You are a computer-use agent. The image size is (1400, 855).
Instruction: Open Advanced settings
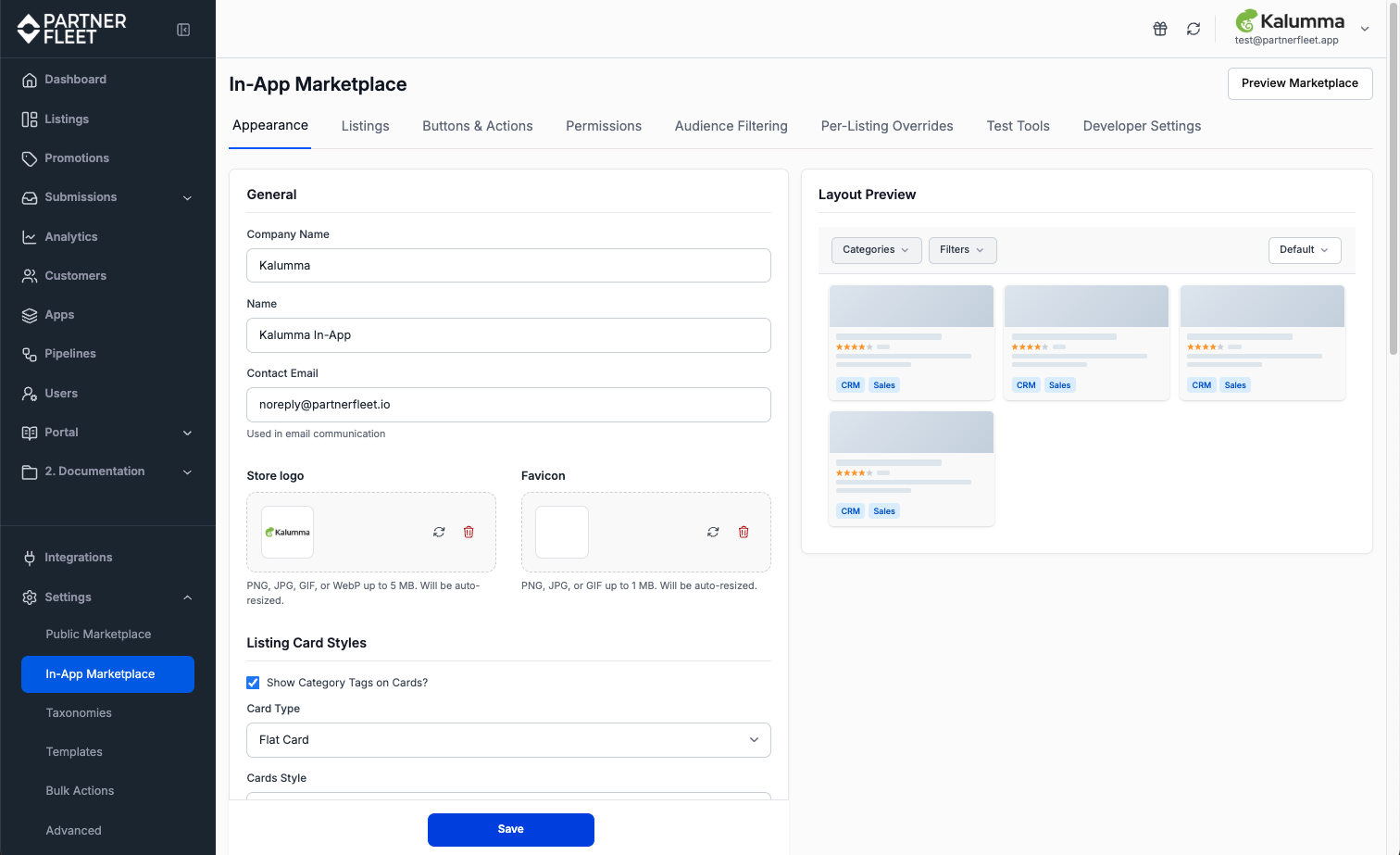[x=73, y=831]
